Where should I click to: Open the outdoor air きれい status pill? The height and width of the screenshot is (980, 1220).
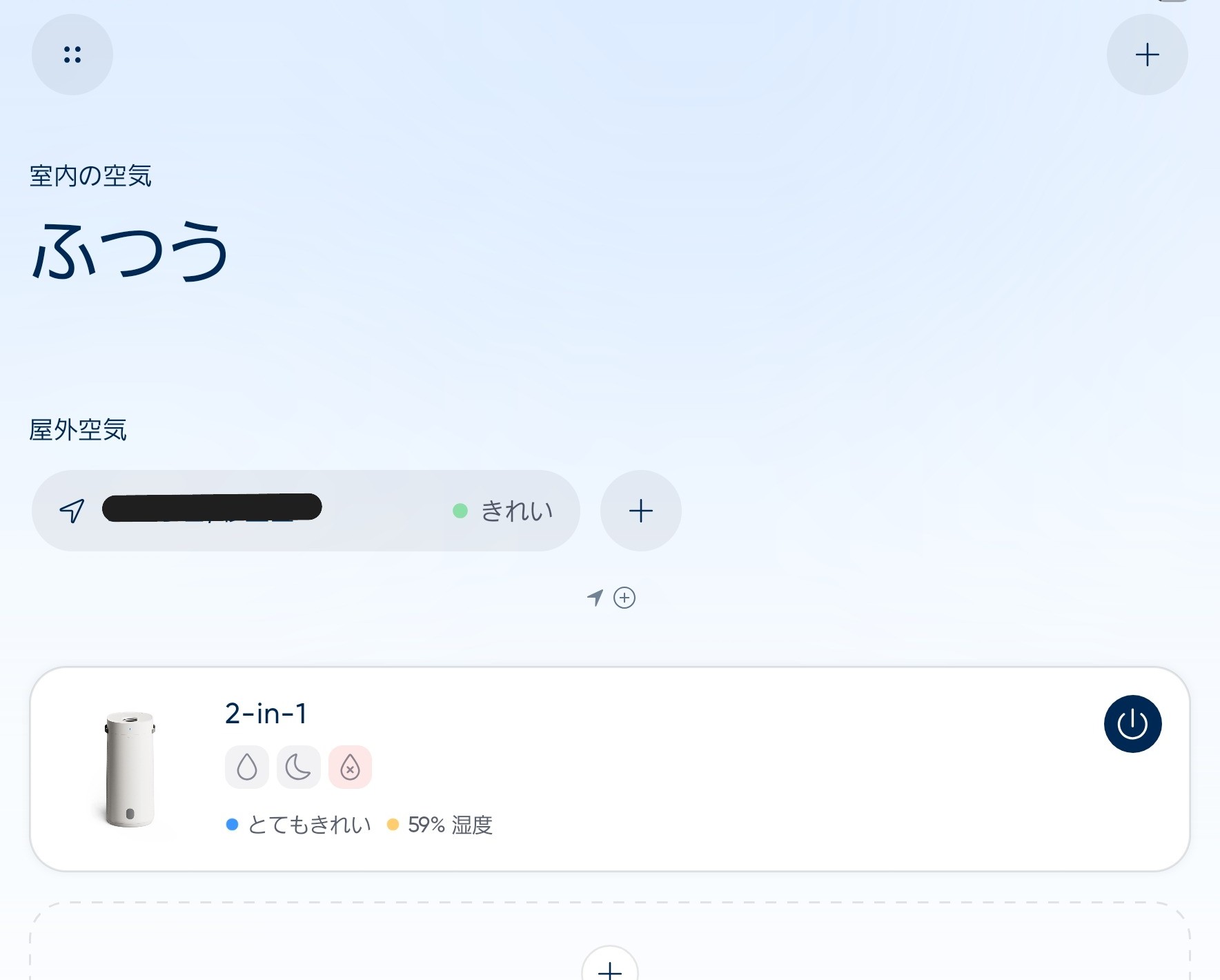click(306, 511)
